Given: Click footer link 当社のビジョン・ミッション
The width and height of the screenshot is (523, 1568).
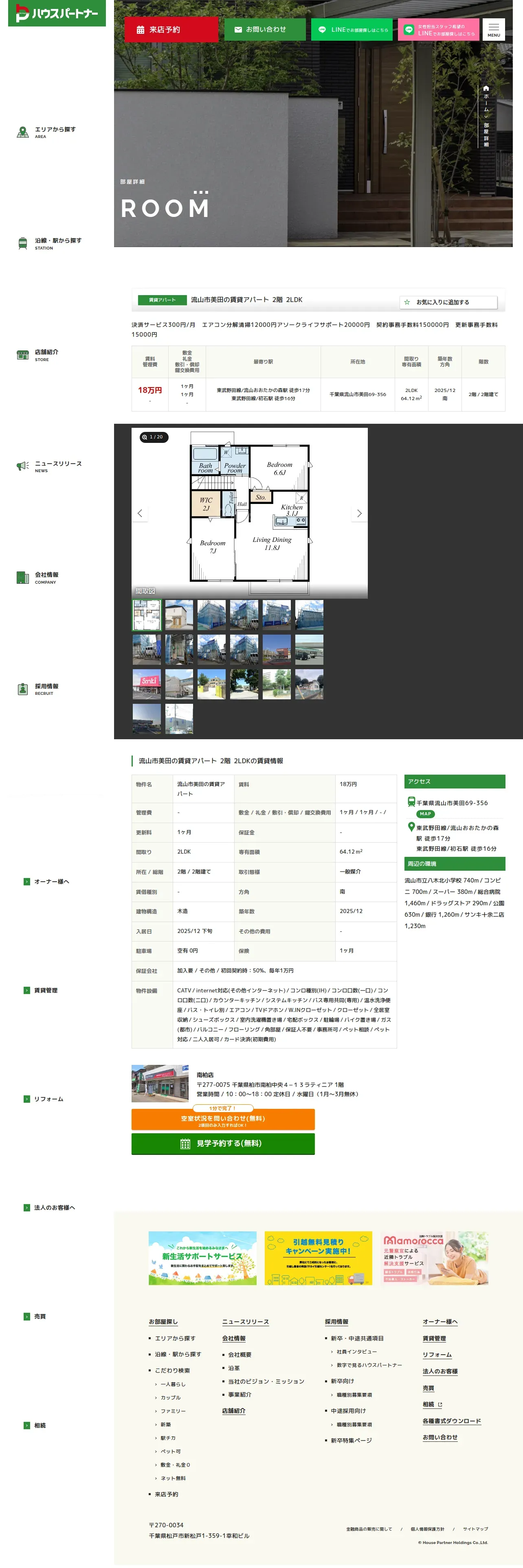Looking at the screenshot, I should (266, 1381).
